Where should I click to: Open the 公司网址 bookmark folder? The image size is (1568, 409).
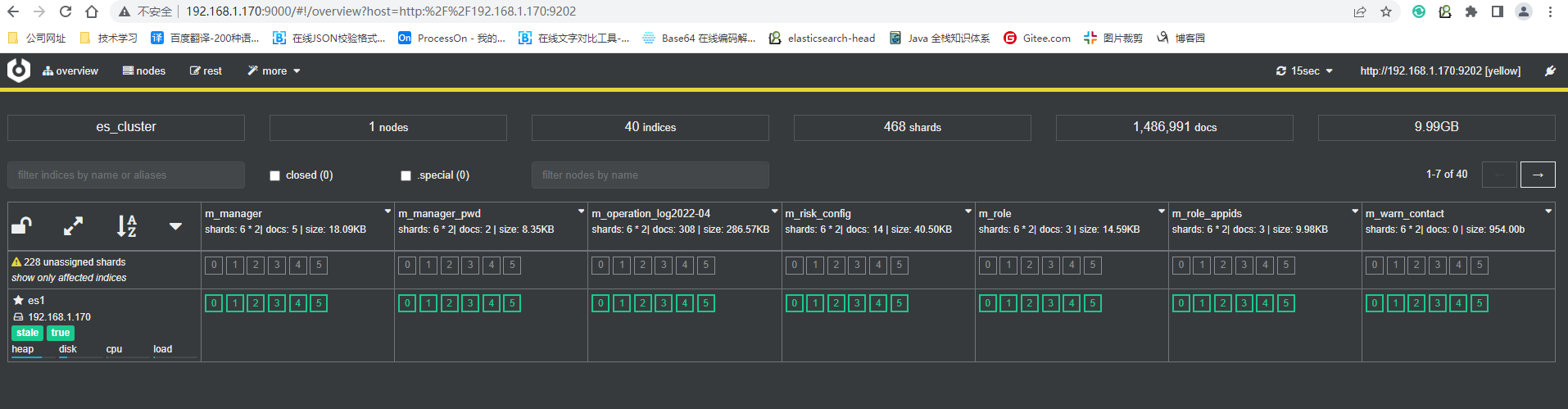[x=36, y=38]
